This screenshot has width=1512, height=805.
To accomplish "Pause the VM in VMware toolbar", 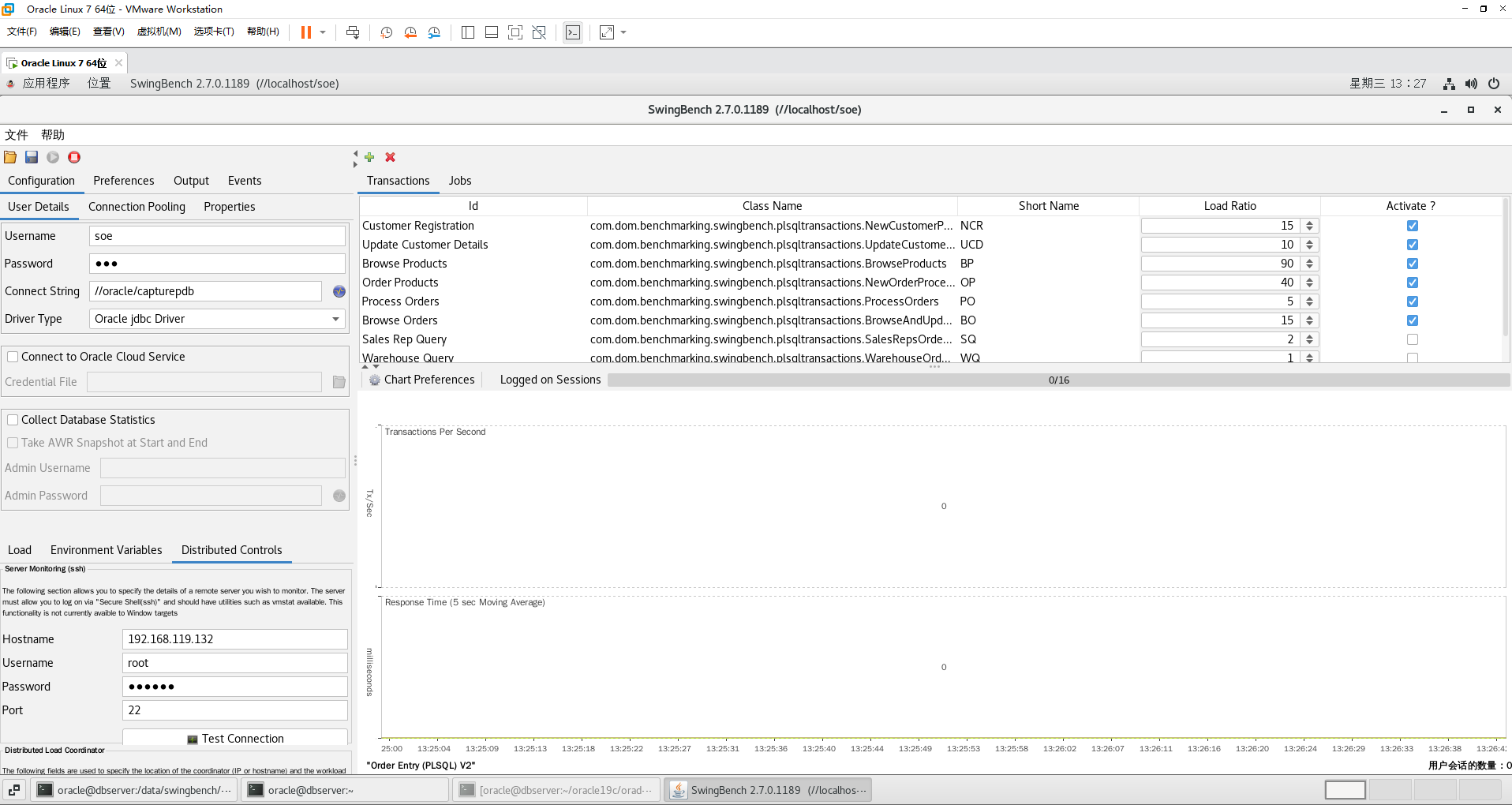I will tap(306, 32).
